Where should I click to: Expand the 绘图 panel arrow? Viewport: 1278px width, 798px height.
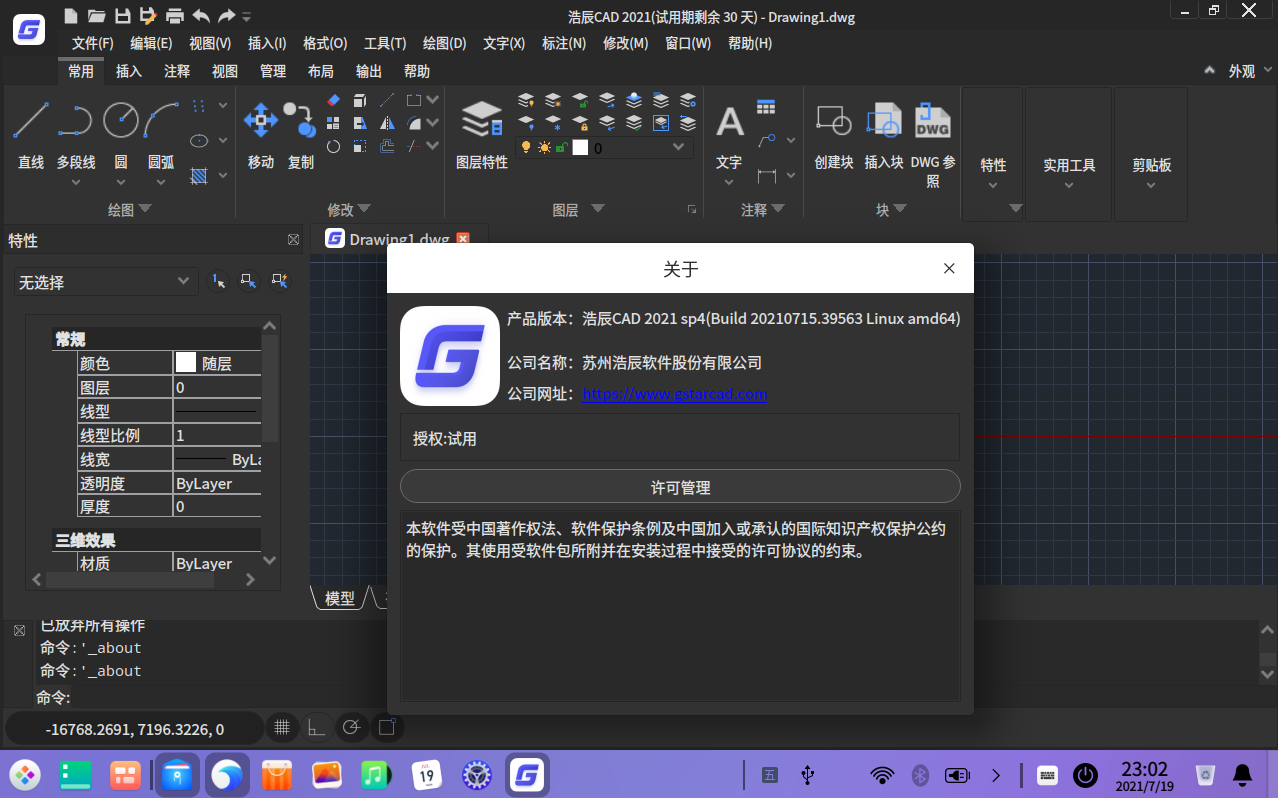click(x=145, y=209)
